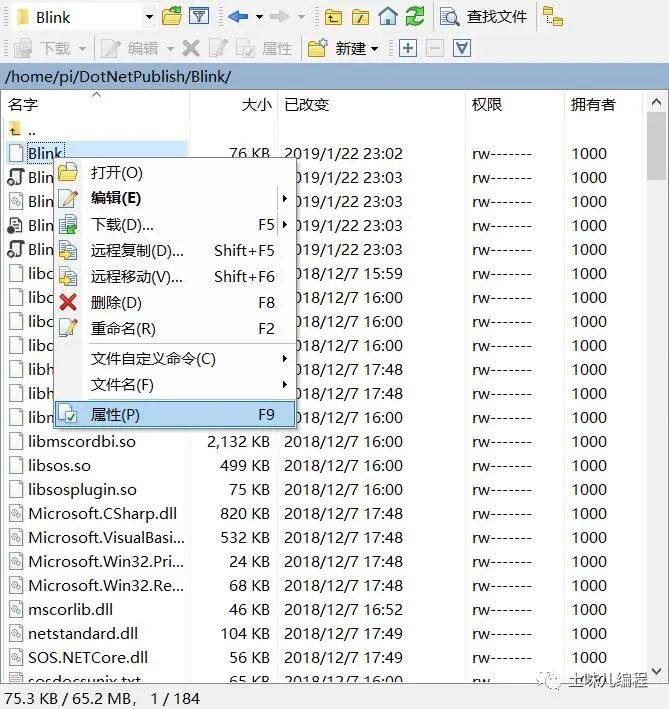Click the 新建 new button

pyautogui.click(x=337, y=48)
